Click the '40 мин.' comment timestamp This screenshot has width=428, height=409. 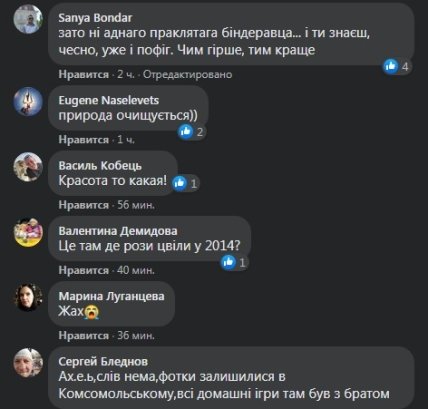click(136, 270)
